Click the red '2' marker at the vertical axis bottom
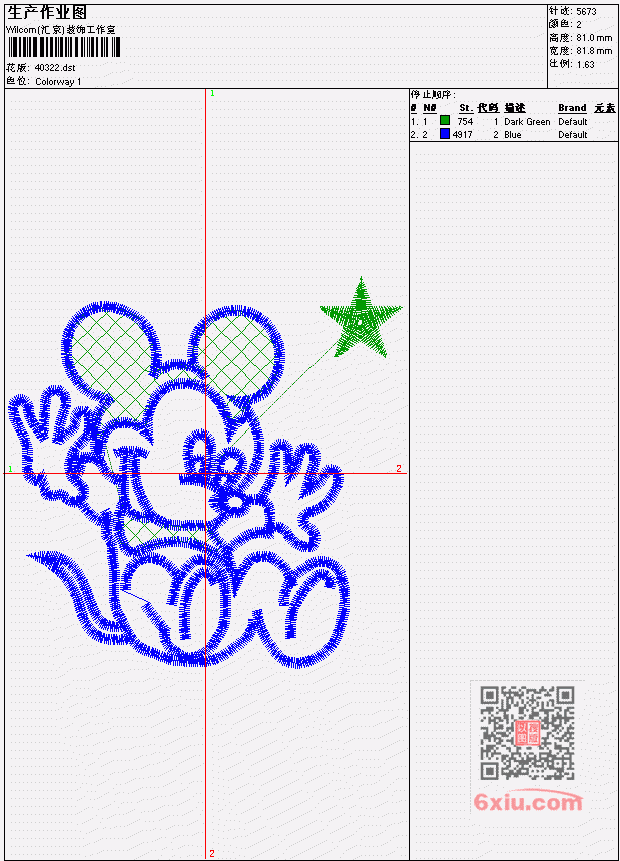This screenshot has width=620, height=861. tap(212, 853)
